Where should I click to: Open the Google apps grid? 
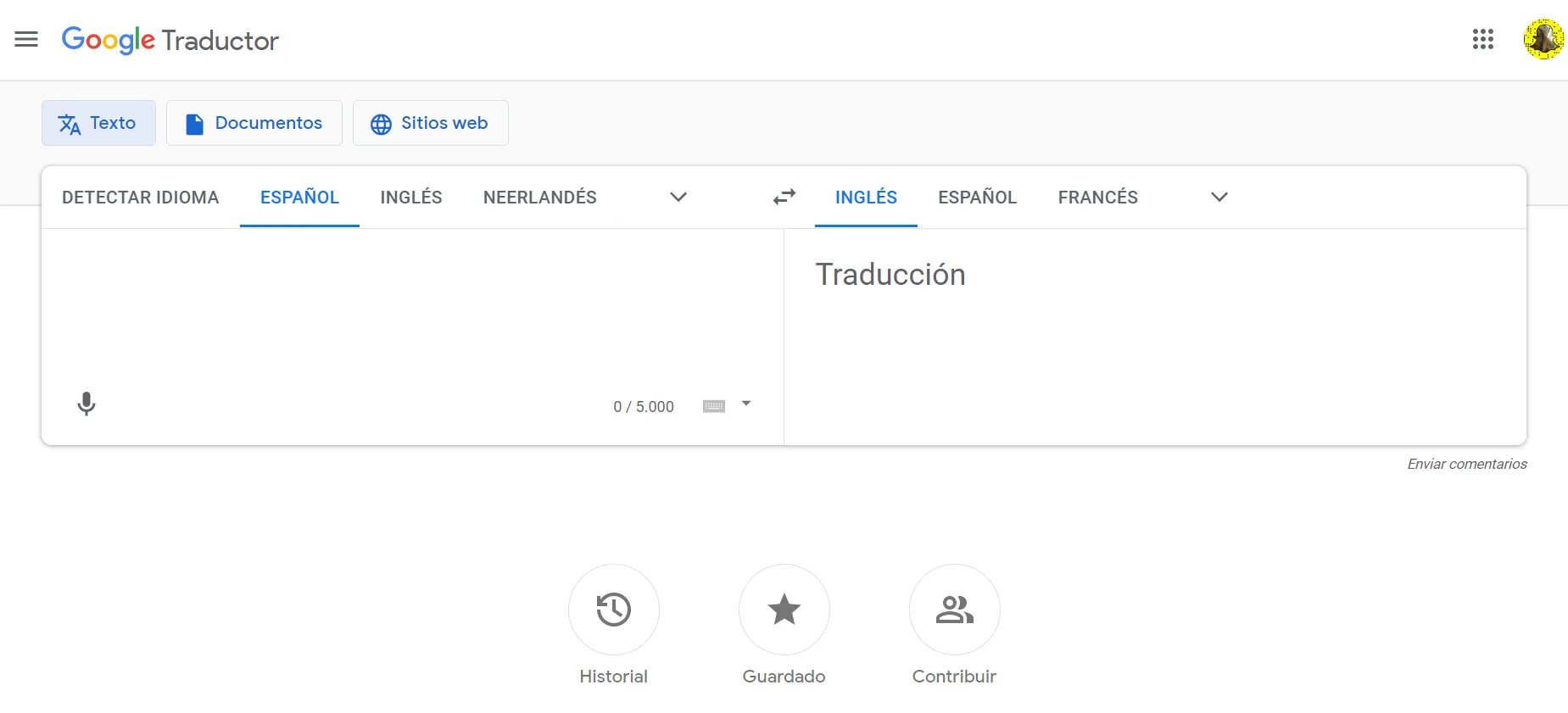pos(1482,39)
